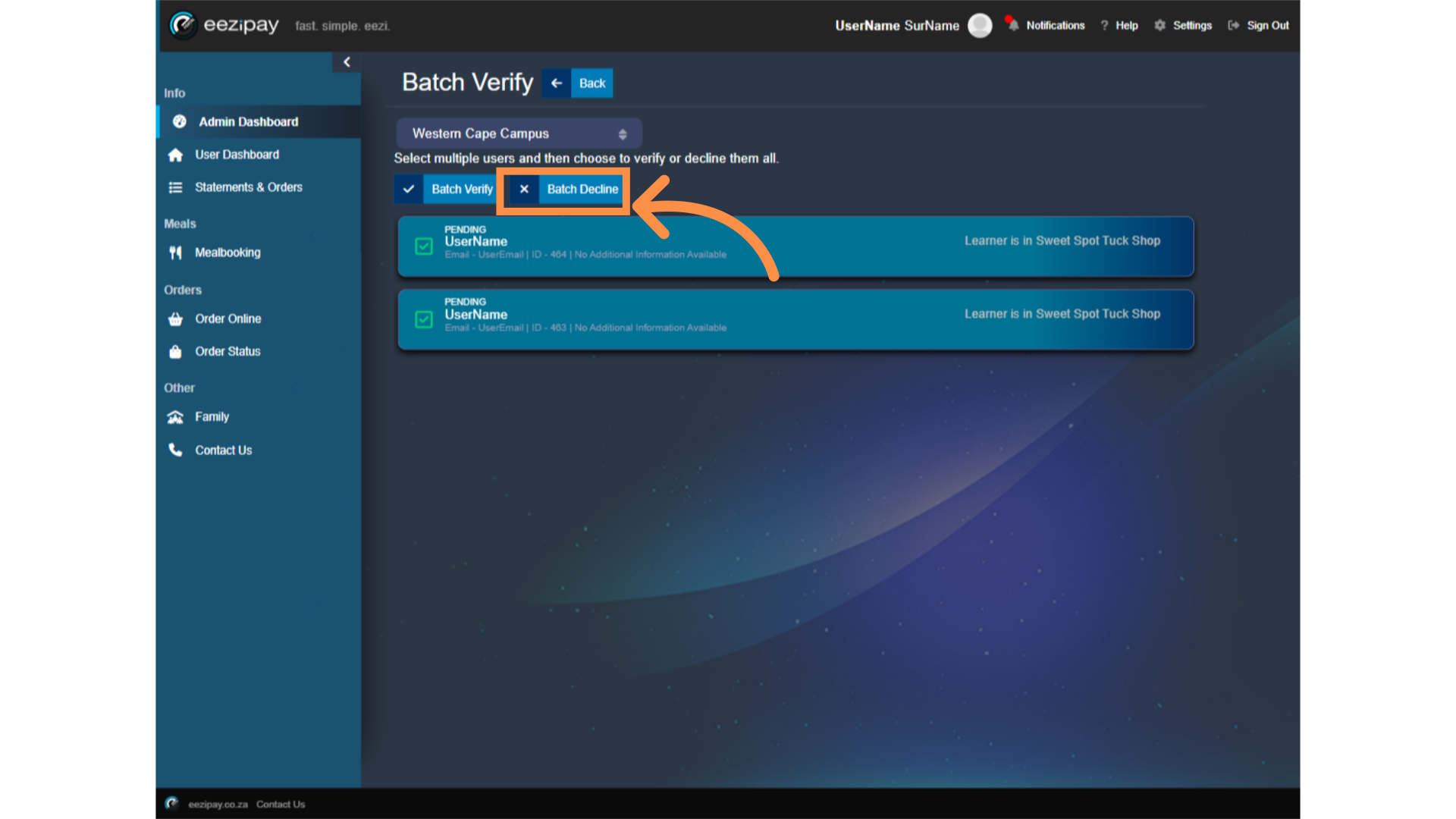Click the User Dashboard home icon
1456x819 pixels.
176,155
